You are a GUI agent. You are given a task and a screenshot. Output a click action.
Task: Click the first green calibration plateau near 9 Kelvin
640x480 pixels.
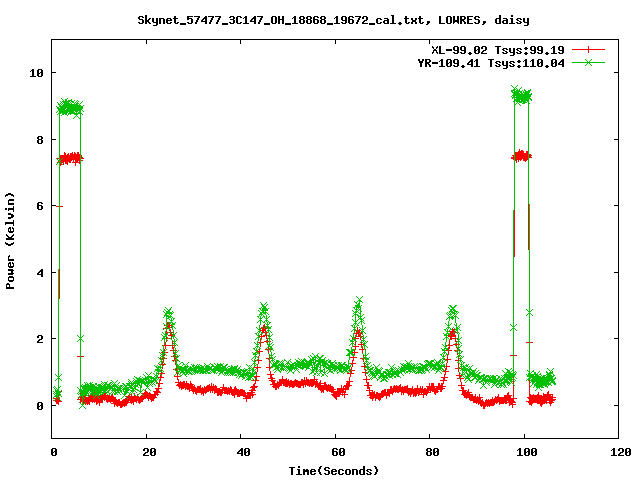click(70, 108)
